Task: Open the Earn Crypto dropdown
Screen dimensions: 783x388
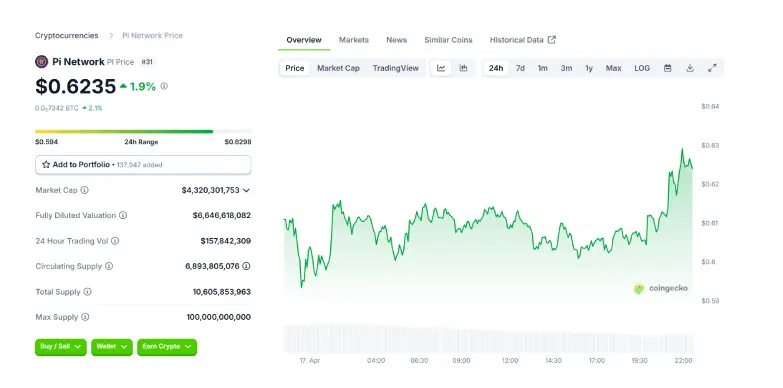Action: 167,347
